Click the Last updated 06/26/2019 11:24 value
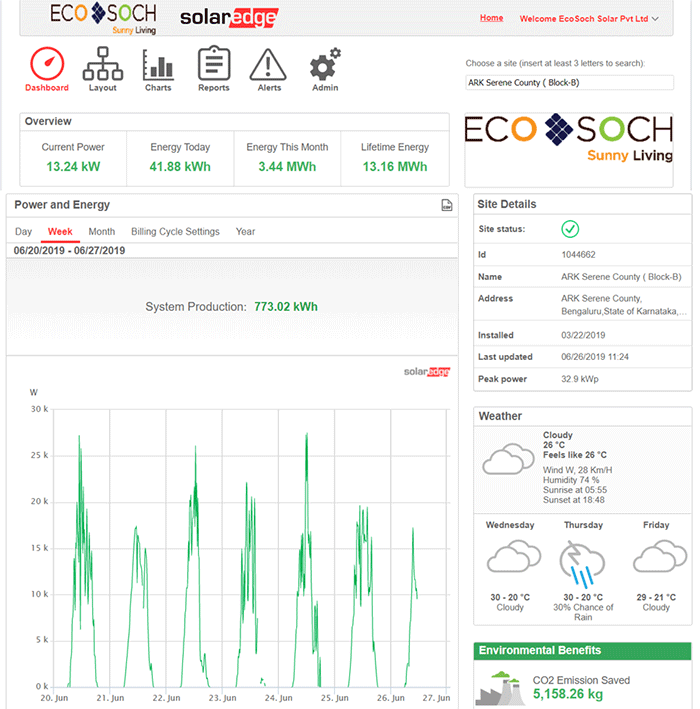Screen dimensions: 700x709 pyautogui.click(x=595, y=357)
